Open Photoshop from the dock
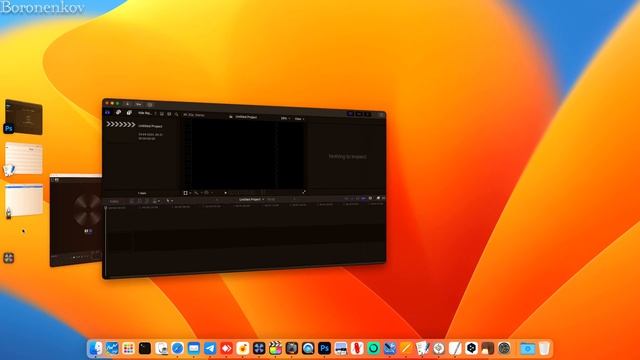This screenshot has width=640, height=360. [x=324, y=348]
